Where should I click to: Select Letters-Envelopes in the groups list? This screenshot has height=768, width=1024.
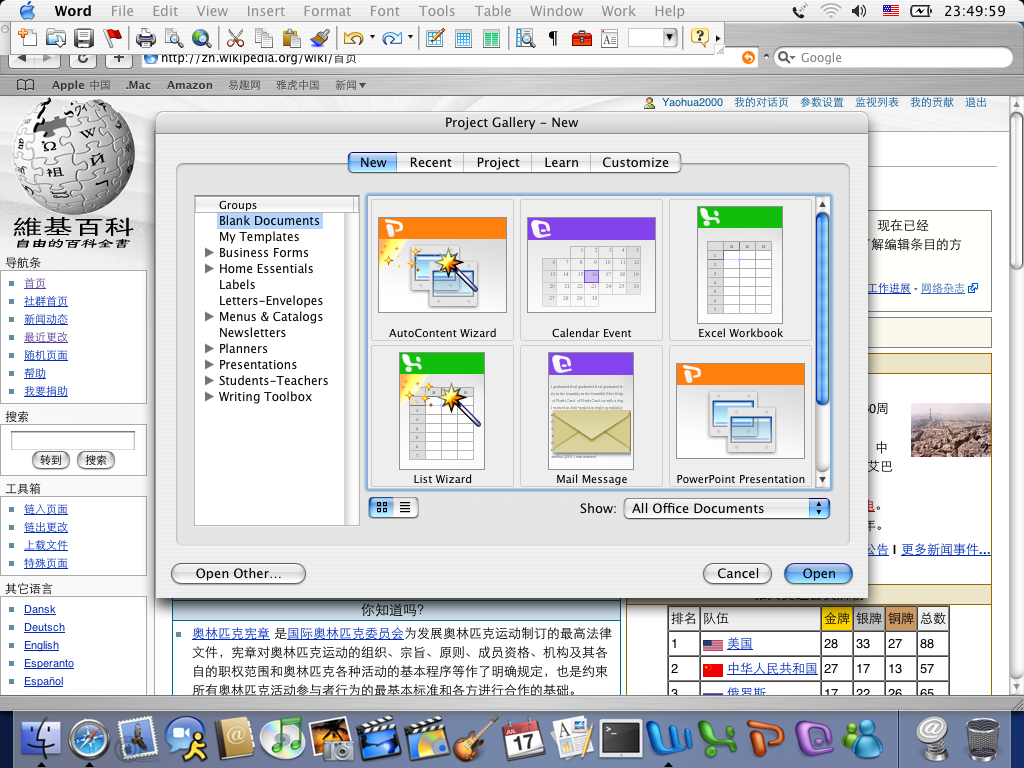[270, 300]
